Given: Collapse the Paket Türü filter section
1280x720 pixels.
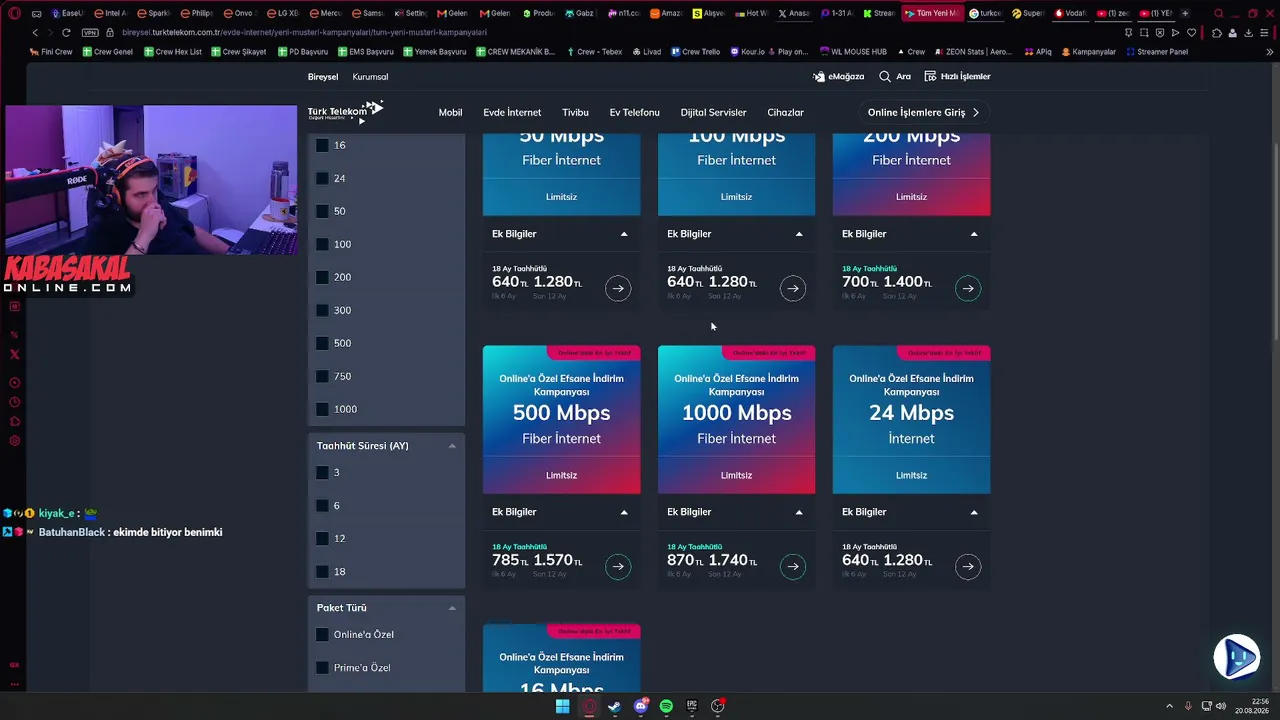Looking at the screenshot, I should click(452, 608).
